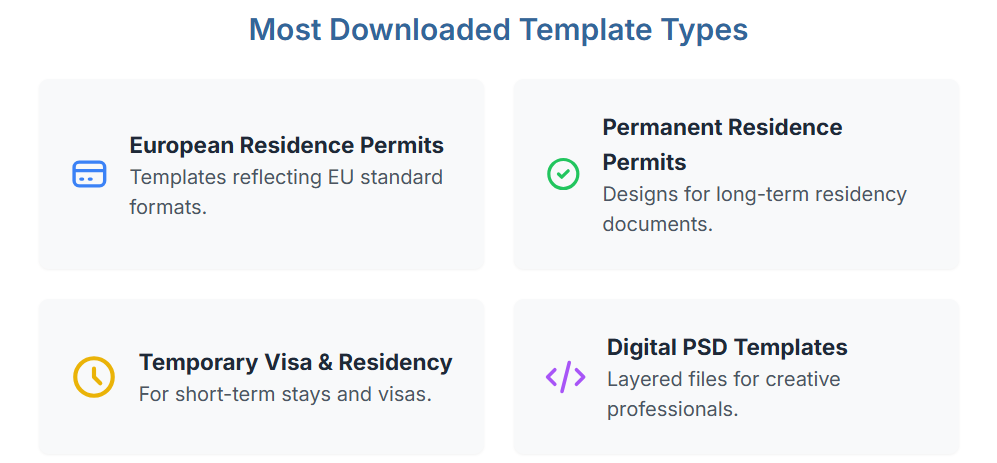Click the word 'professionals.' in the PSD description

tap(672, 410)
